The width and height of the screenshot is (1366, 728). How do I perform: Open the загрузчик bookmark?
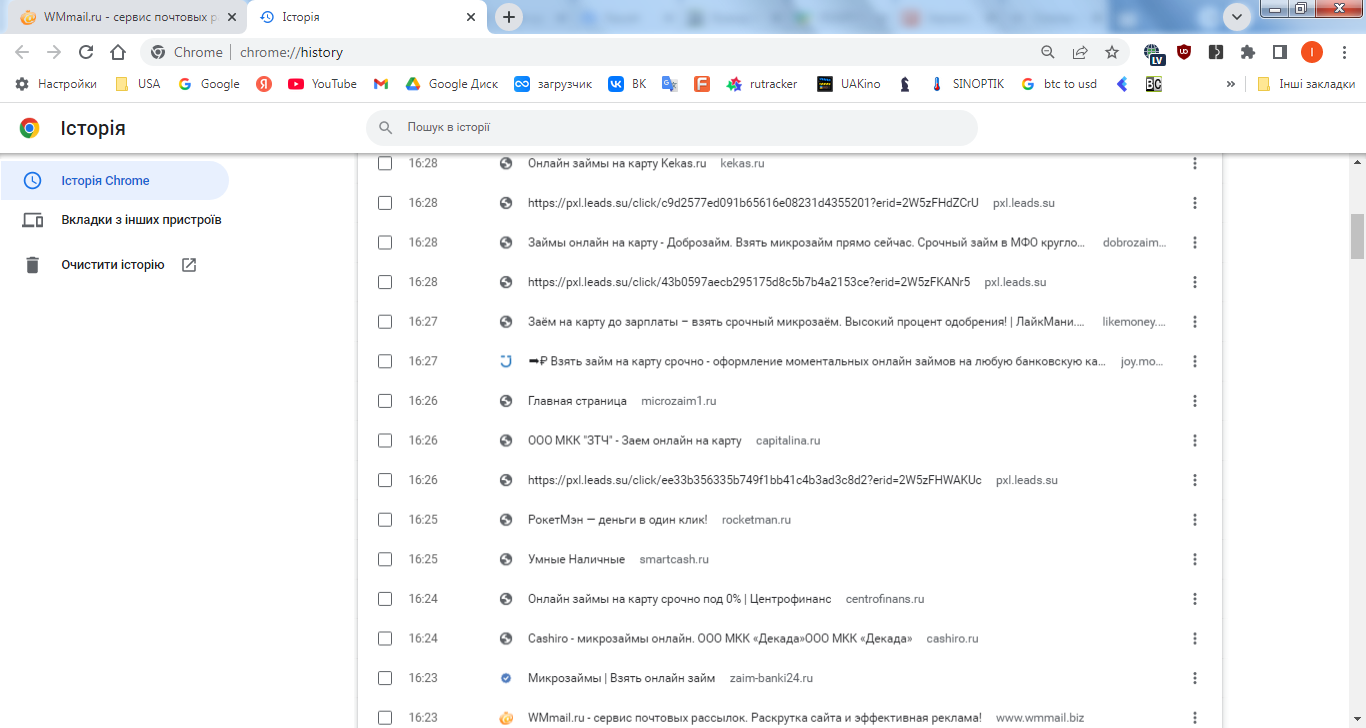coord(553,84)
